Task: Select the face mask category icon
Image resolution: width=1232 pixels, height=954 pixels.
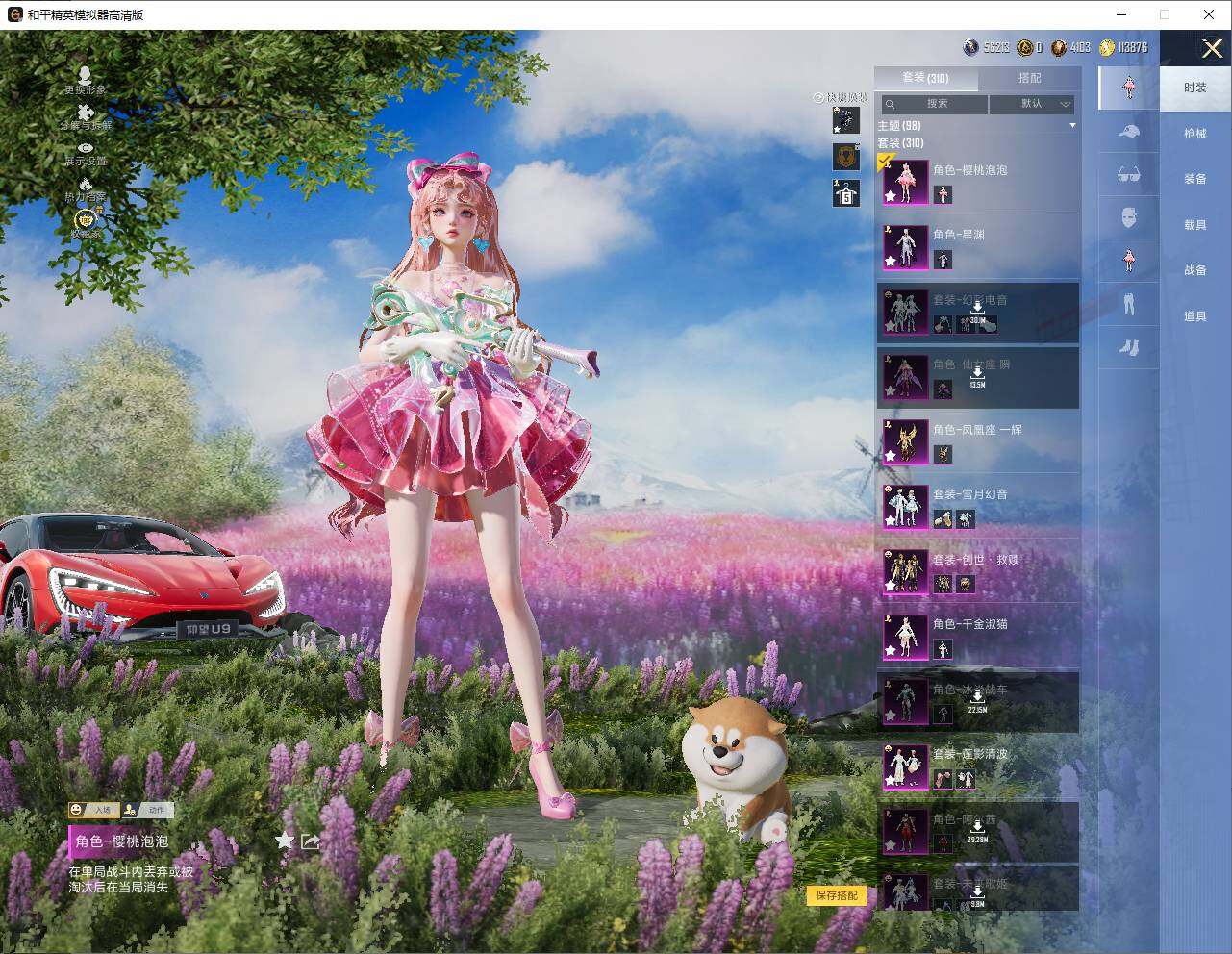Action: pos(1129,218)
